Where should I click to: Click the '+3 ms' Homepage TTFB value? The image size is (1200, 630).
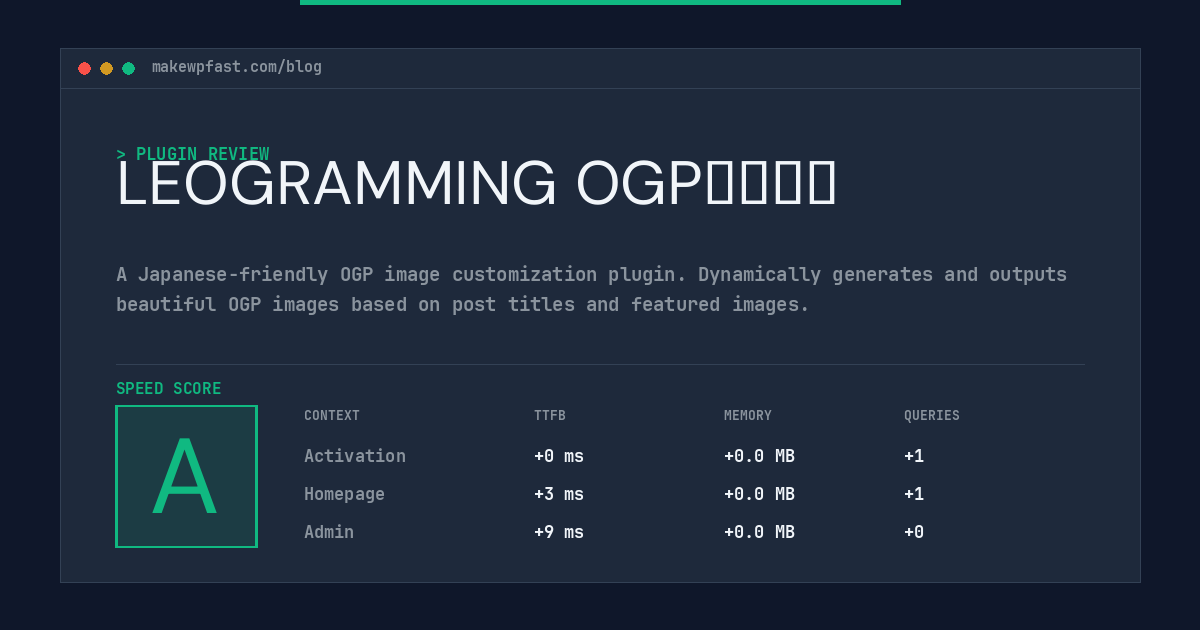coord(559,494)
